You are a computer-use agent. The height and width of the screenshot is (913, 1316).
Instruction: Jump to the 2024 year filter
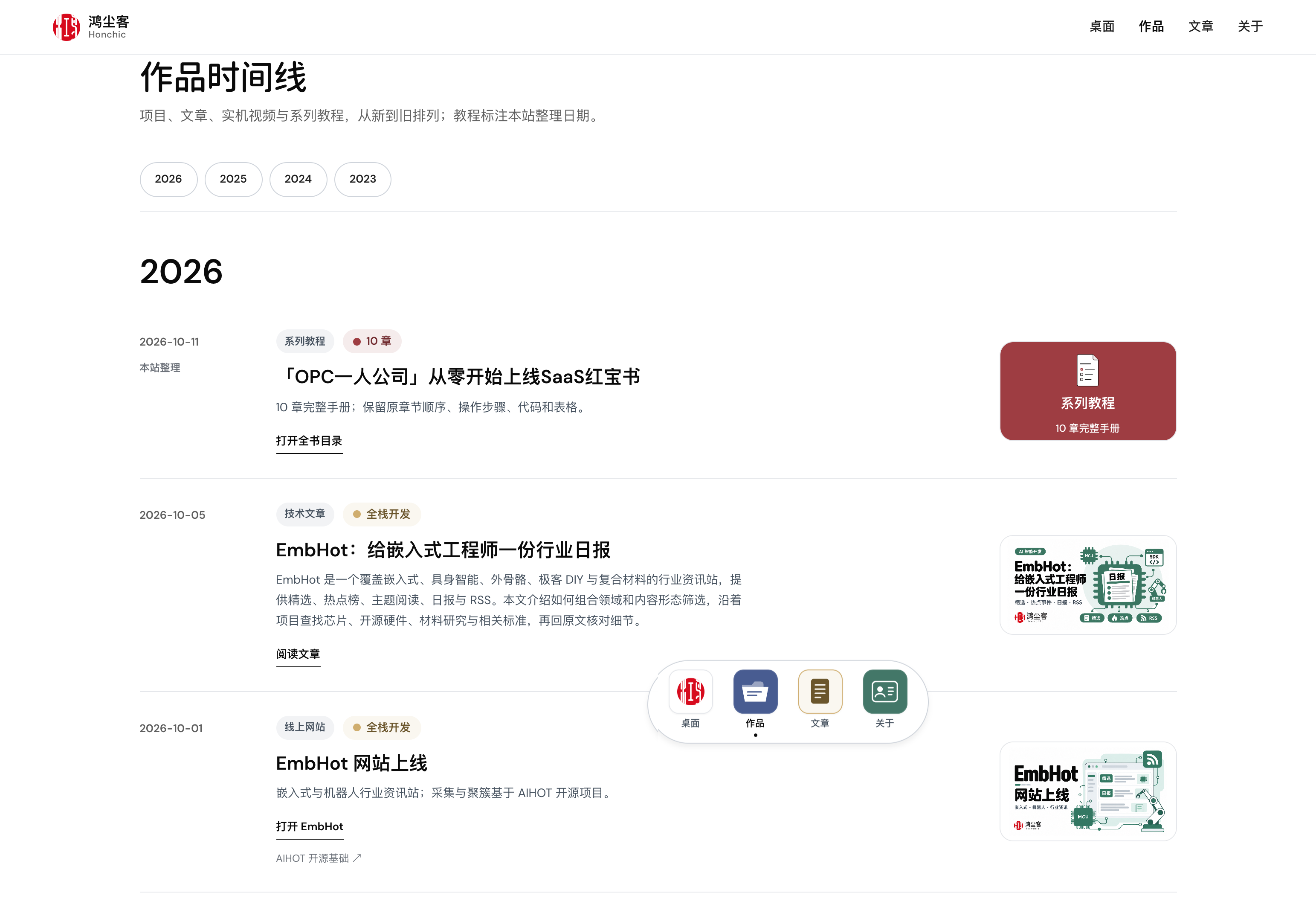[x=299, y=179]
